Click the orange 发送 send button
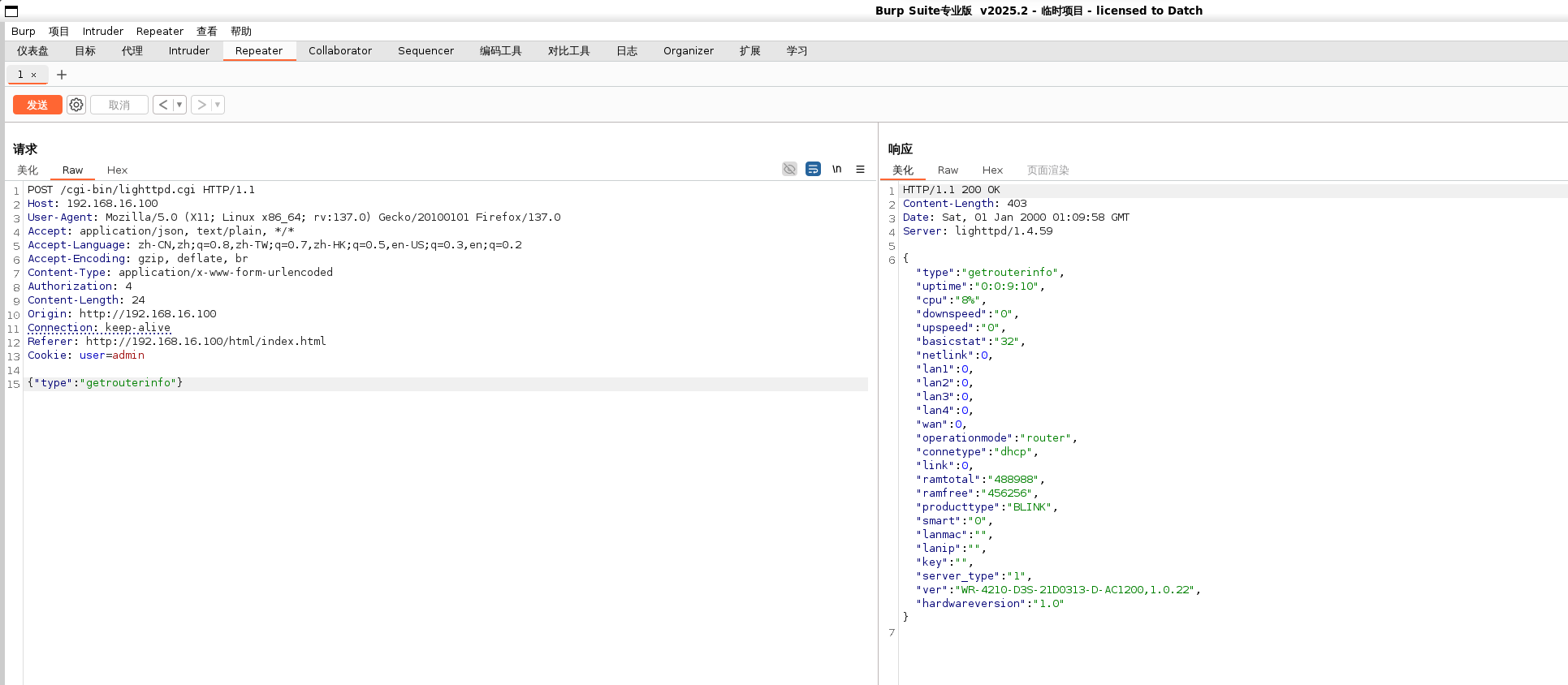 [x=37, y=105]
